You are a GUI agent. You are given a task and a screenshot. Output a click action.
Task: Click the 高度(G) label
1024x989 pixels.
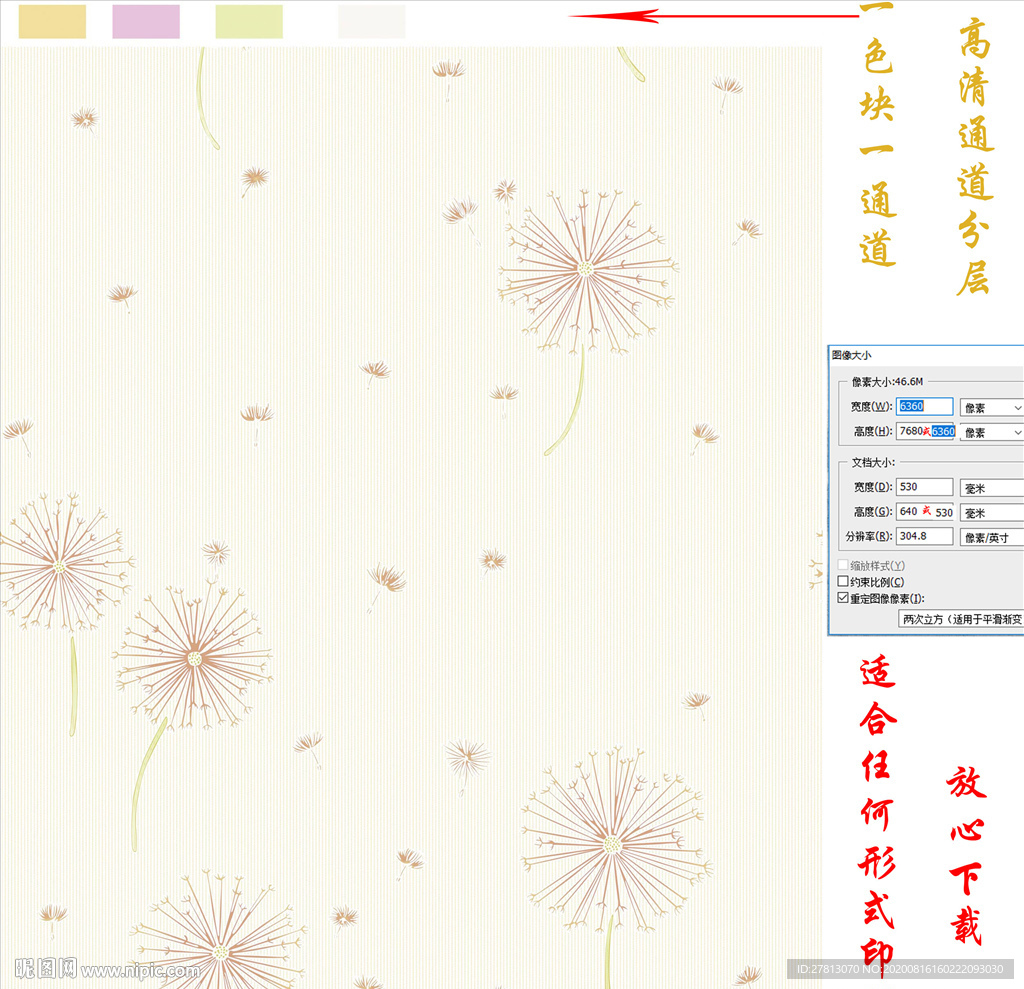873,511
